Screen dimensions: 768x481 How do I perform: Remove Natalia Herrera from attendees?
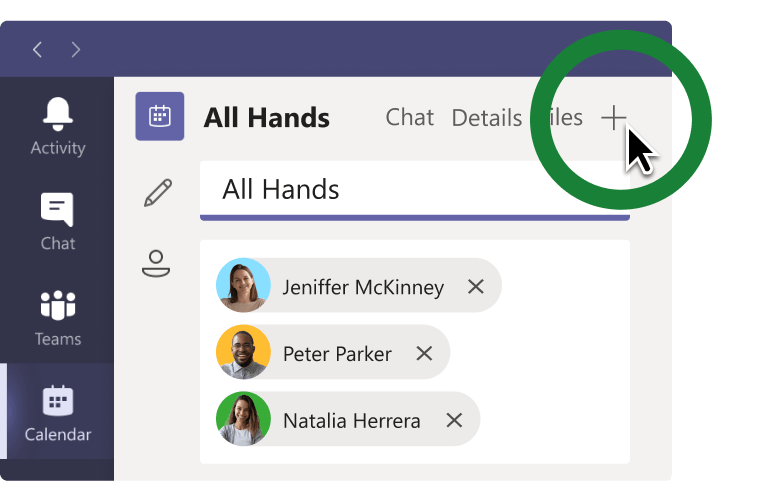click(x=454, y=420)
